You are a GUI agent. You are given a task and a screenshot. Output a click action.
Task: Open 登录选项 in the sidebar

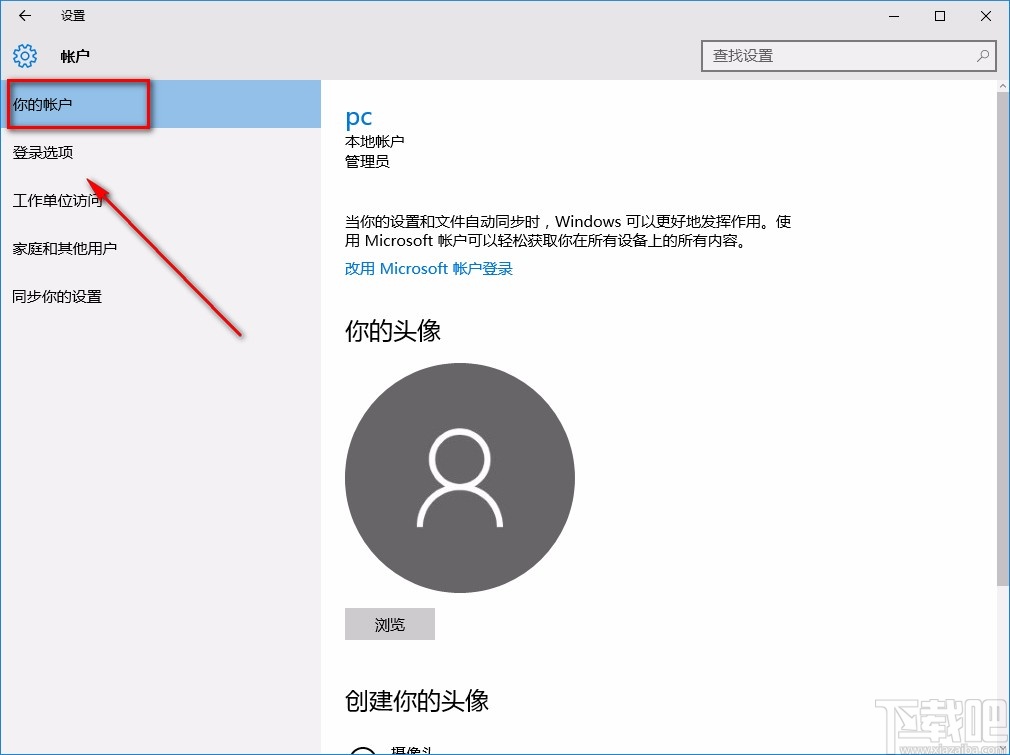click(x=42, y=152)
